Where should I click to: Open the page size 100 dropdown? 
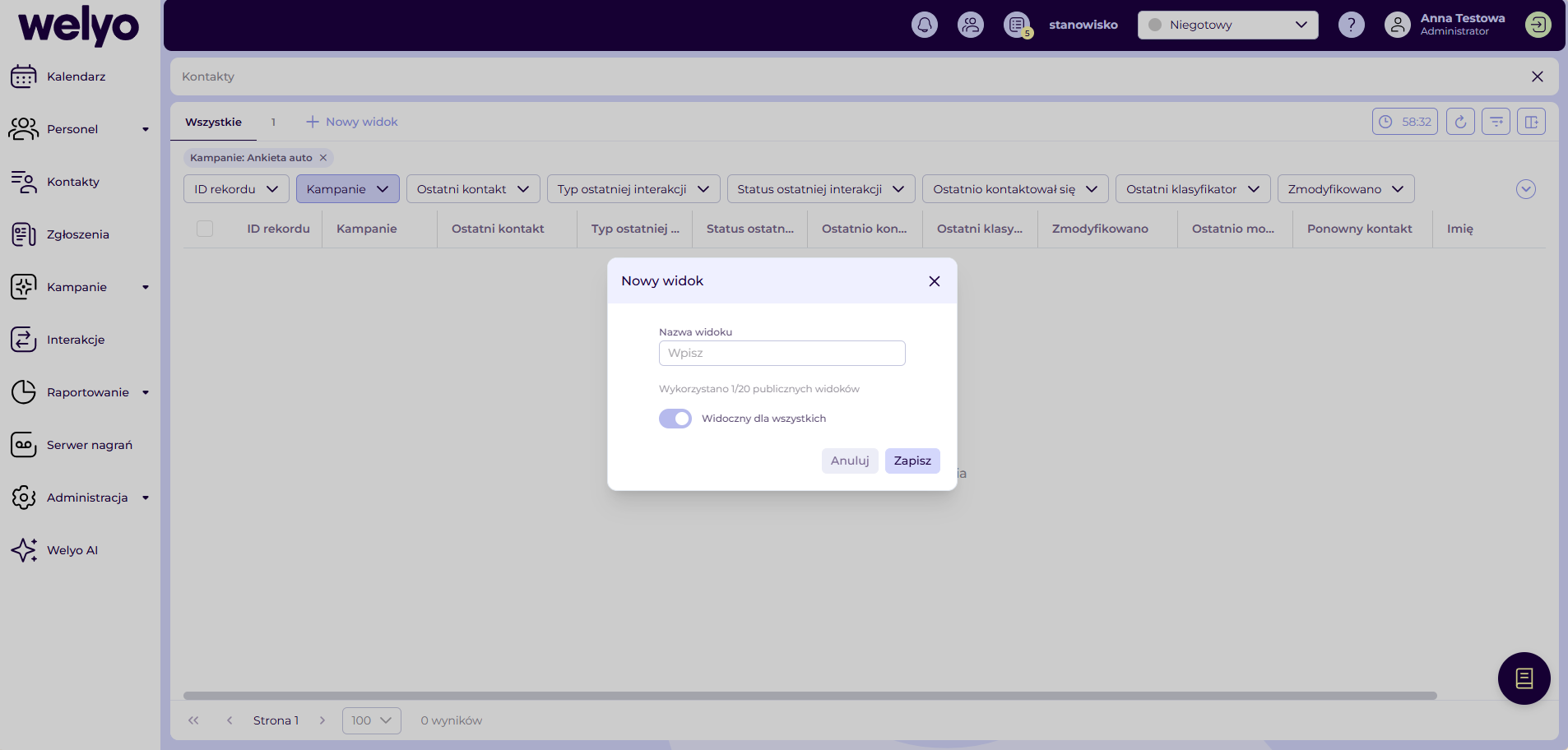[x=371, y=720]
